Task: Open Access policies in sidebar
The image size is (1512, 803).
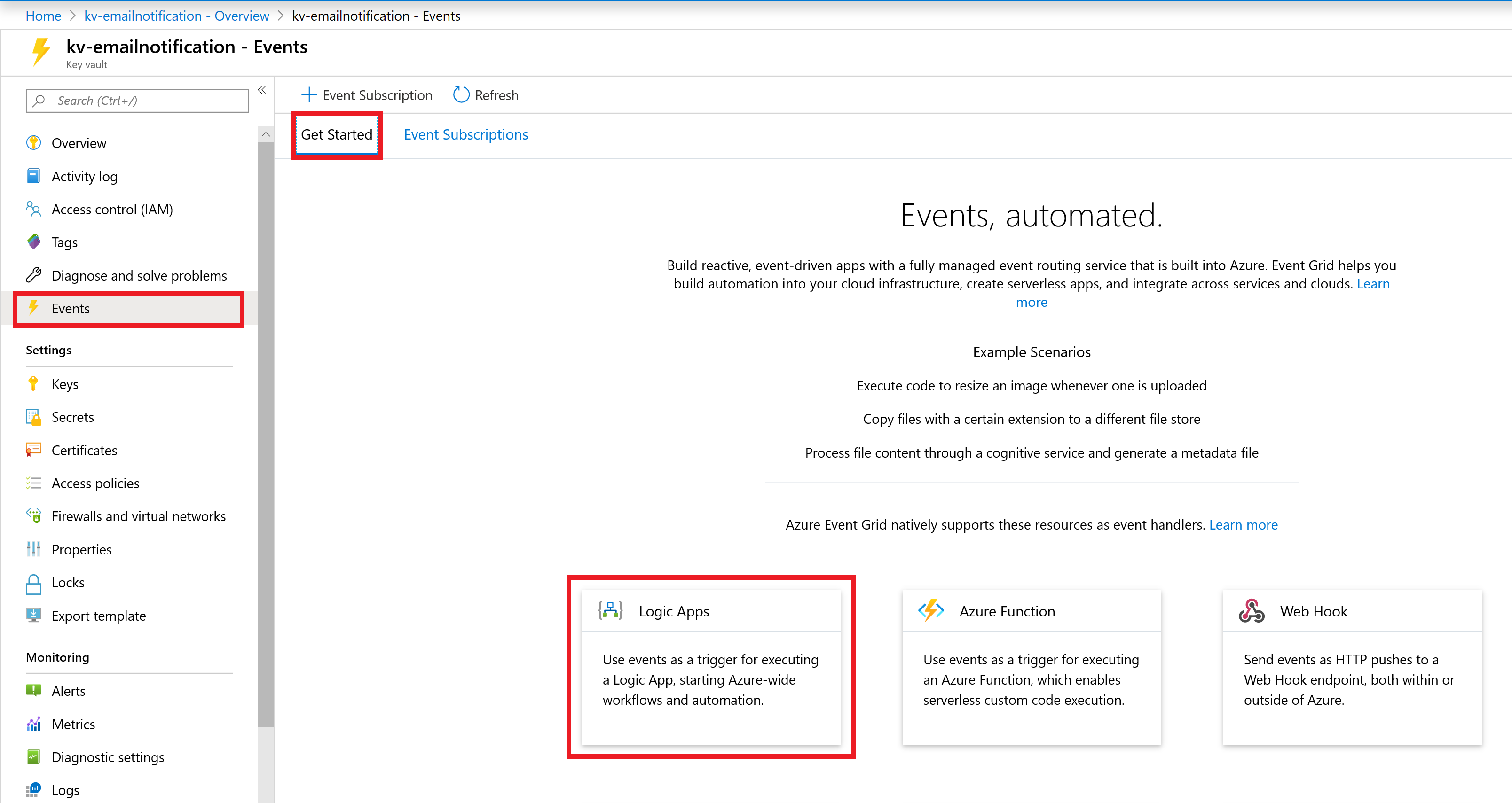Action: (95, 482)
